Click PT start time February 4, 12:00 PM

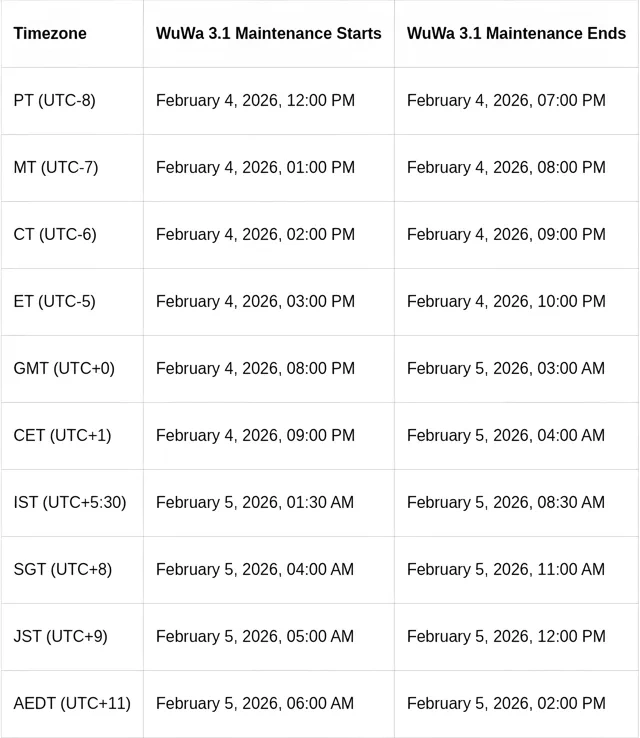255,101
